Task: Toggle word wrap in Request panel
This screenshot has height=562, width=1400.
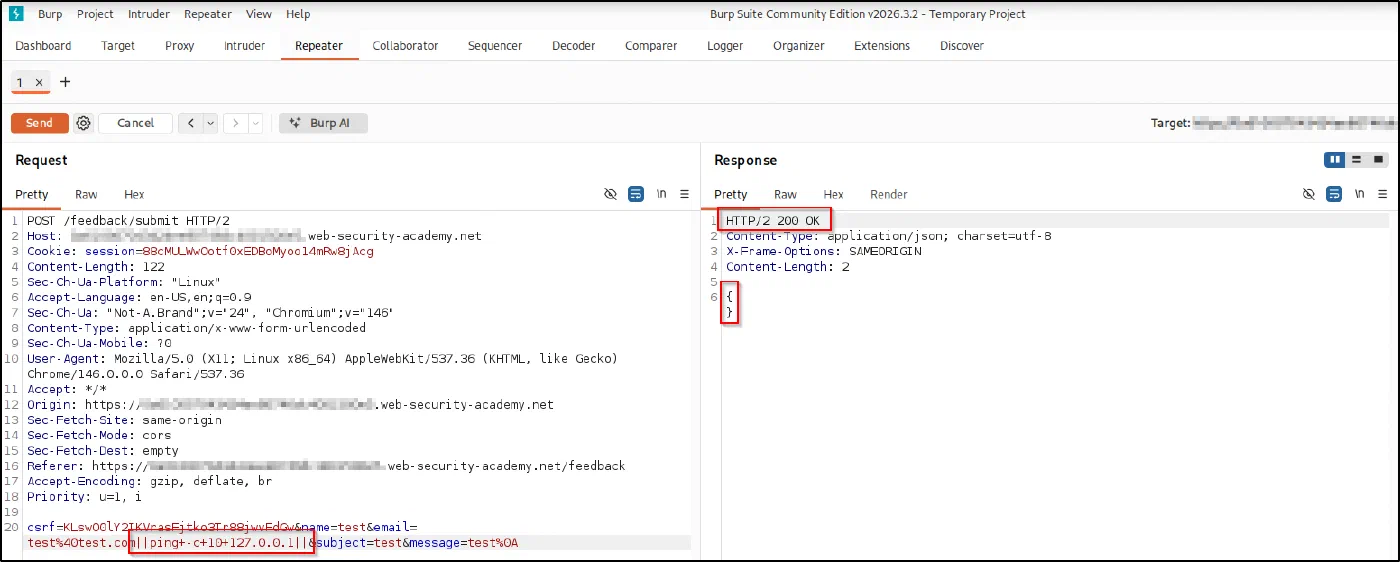Action: (x=636, y=194)
